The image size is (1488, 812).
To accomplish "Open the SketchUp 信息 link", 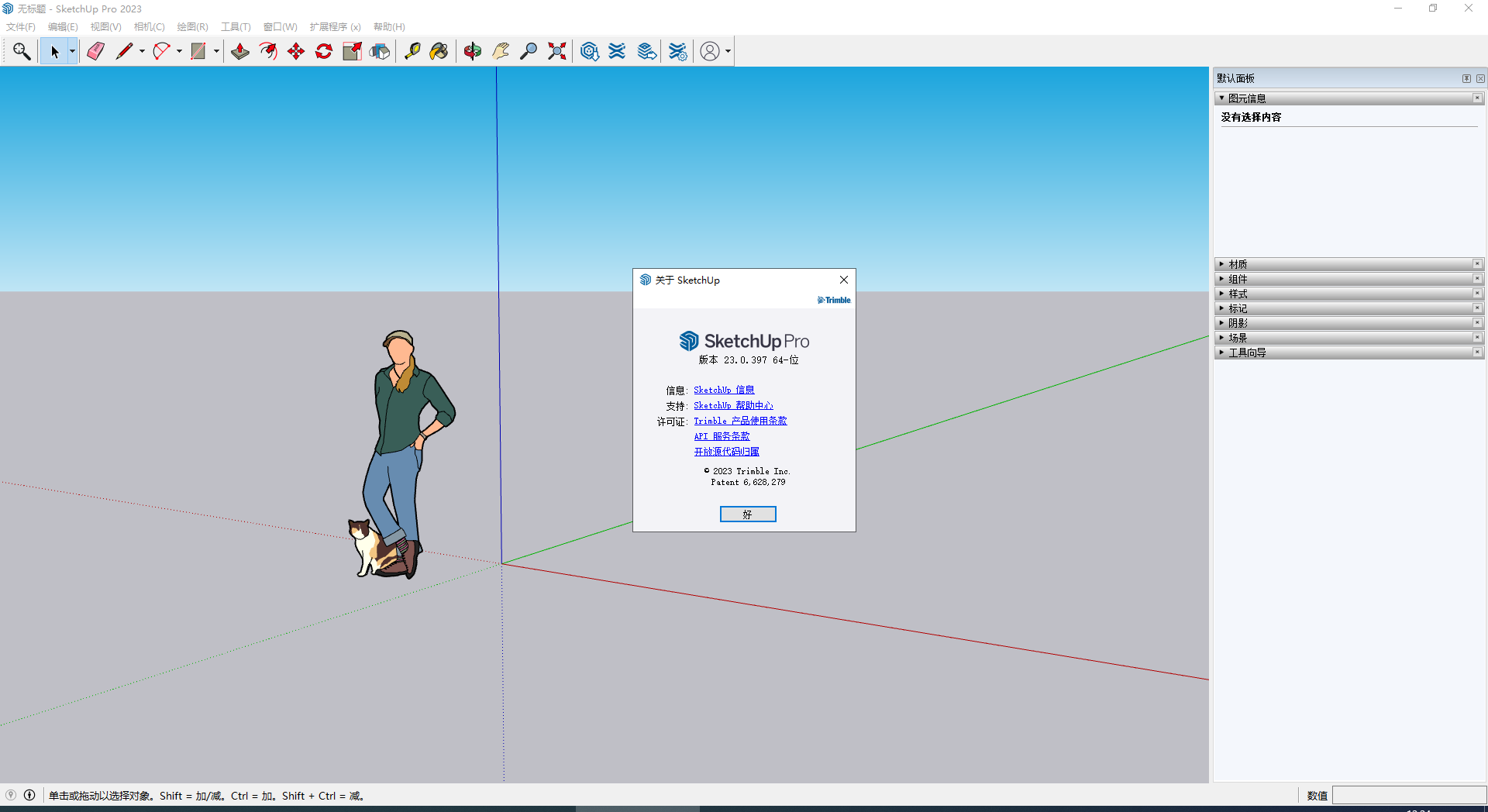I will [724, 390].
